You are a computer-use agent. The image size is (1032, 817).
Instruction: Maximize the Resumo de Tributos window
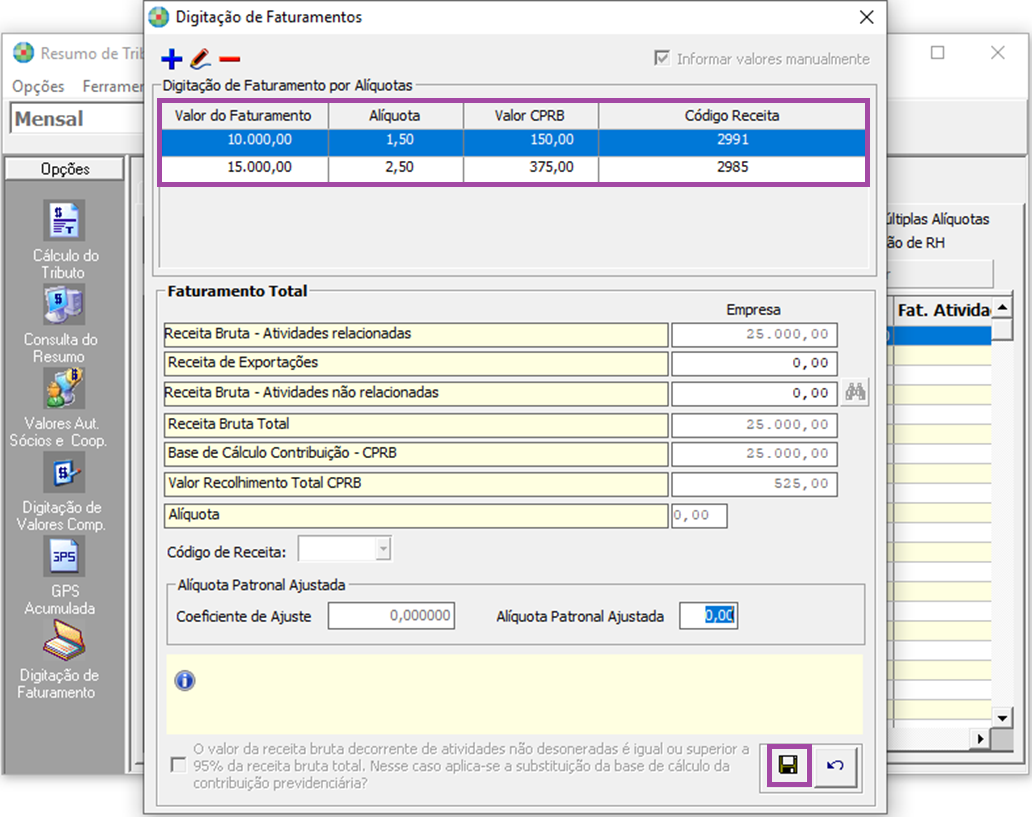coord(937,53)
